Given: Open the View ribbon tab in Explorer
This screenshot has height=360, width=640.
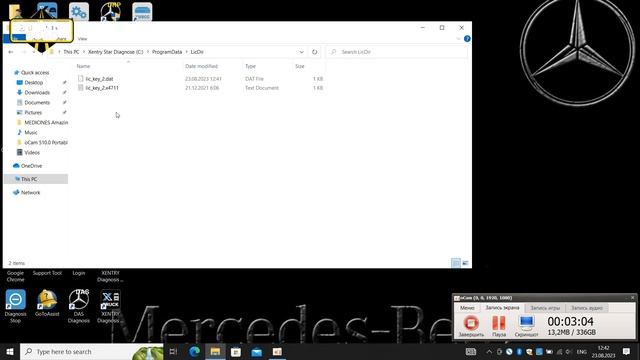Looking at the screenshot, I should [x=82, y=39].
